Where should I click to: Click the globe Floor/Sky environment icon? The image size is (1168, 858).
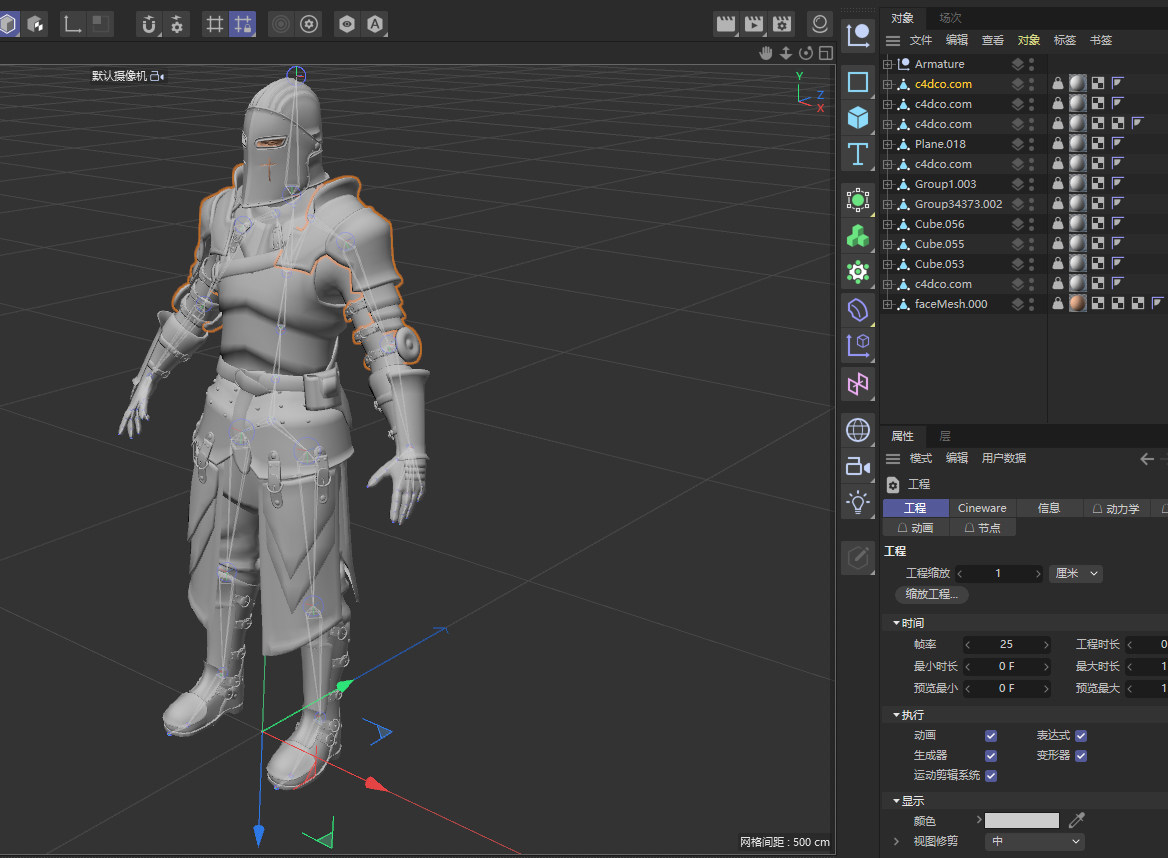coord(857,430)
